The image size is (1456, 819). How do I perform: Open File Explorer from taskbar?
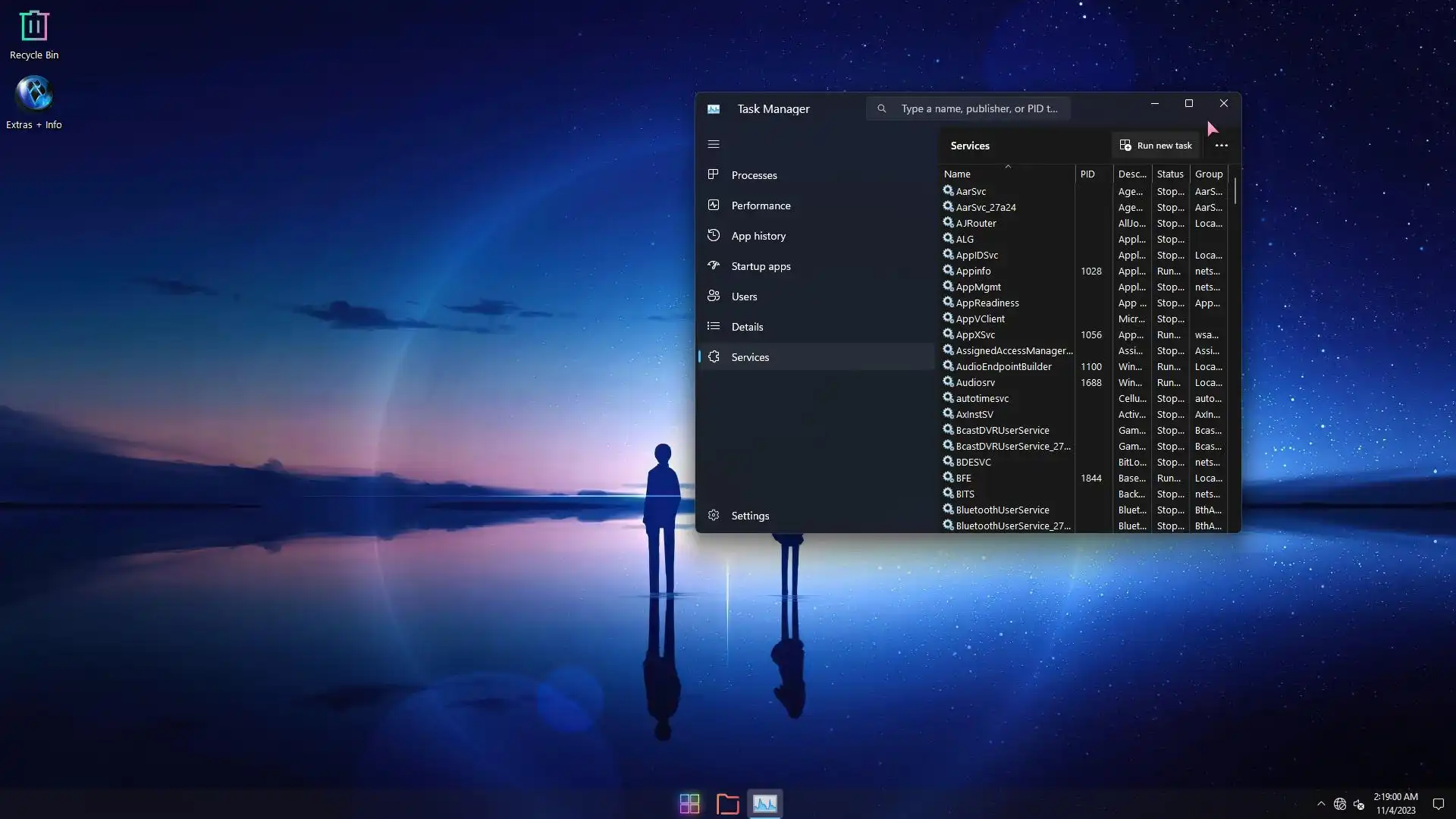point(727,803)
